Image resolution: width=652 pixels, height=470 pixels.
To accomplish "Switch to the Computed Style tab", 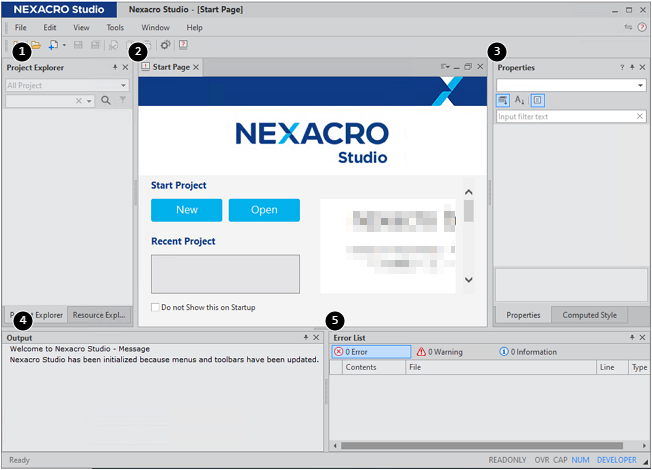I will tap(588, 315).
